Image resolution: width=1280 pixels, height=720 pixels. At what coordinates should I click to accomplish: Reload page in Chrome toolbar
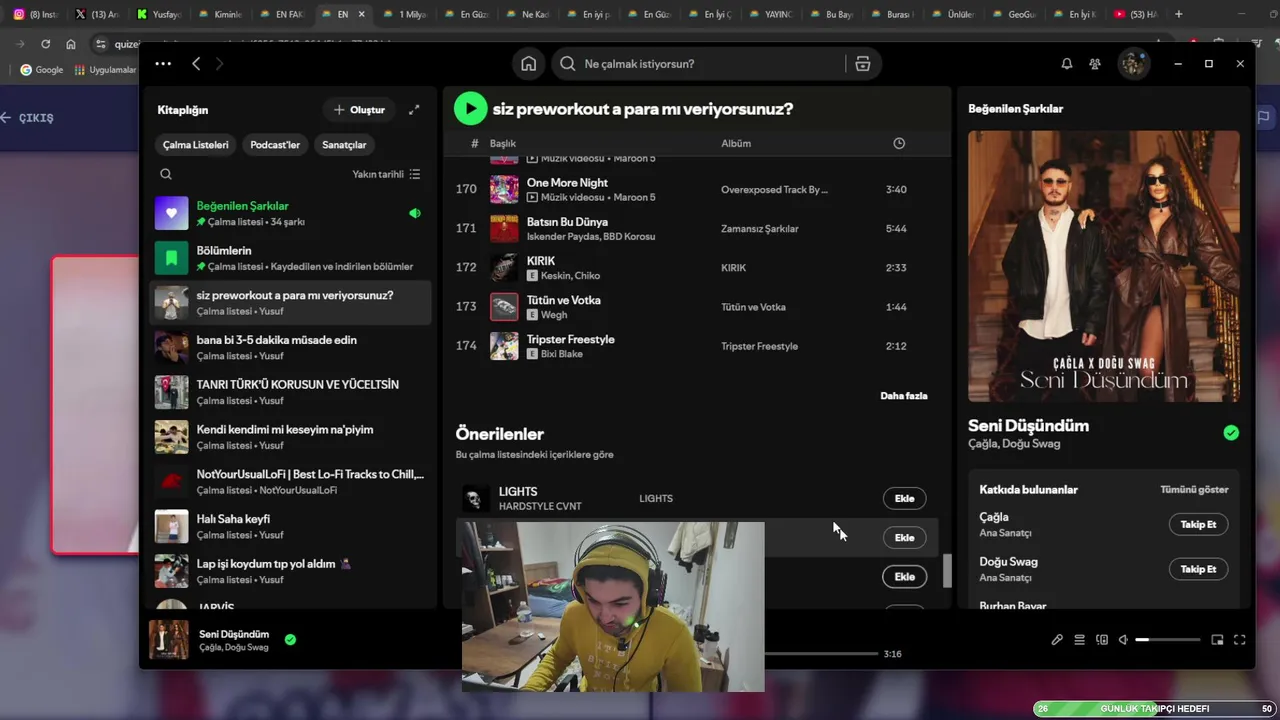tap(45, 44)
